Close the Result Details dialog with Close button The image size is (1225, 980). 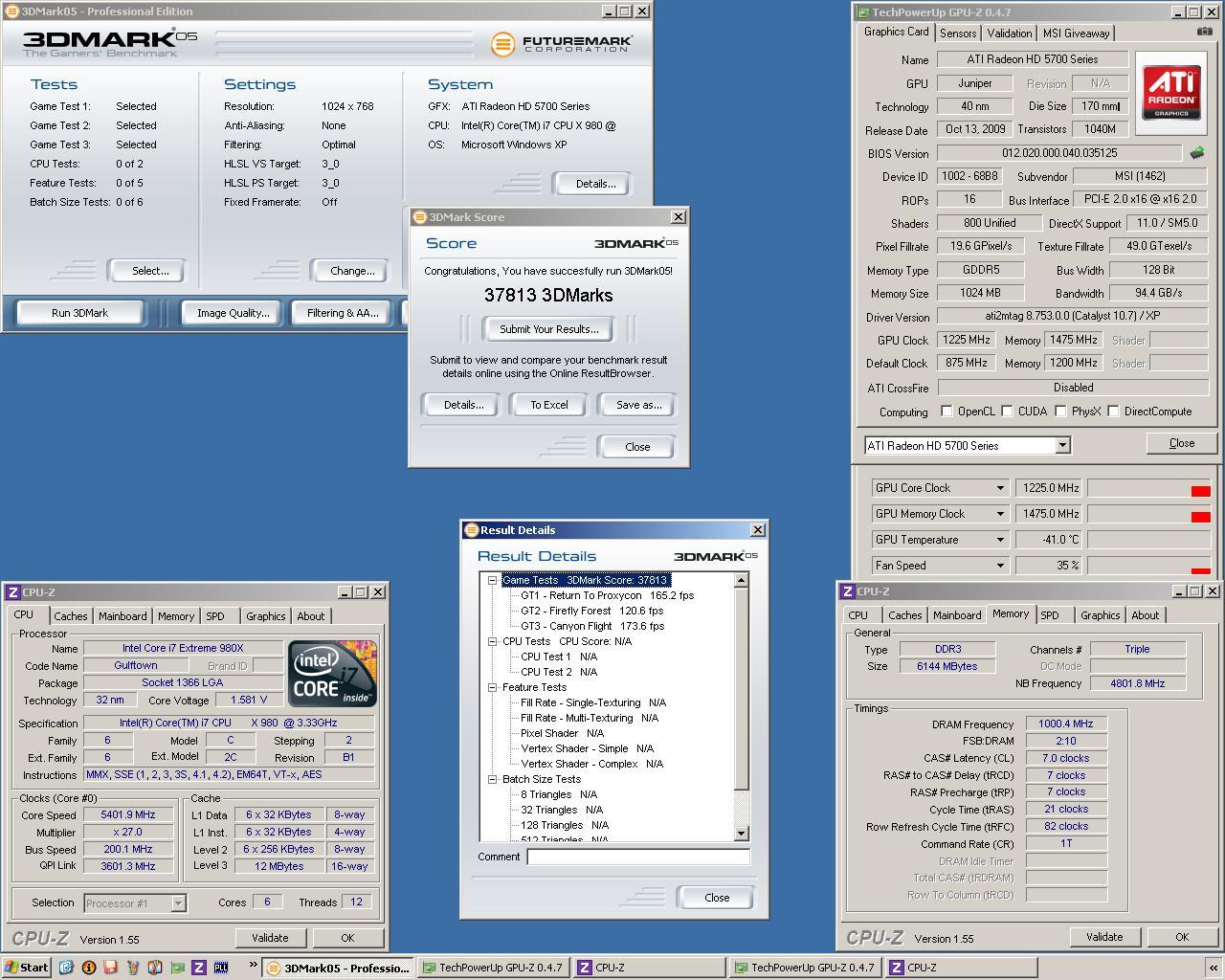(x=717, y=898)
